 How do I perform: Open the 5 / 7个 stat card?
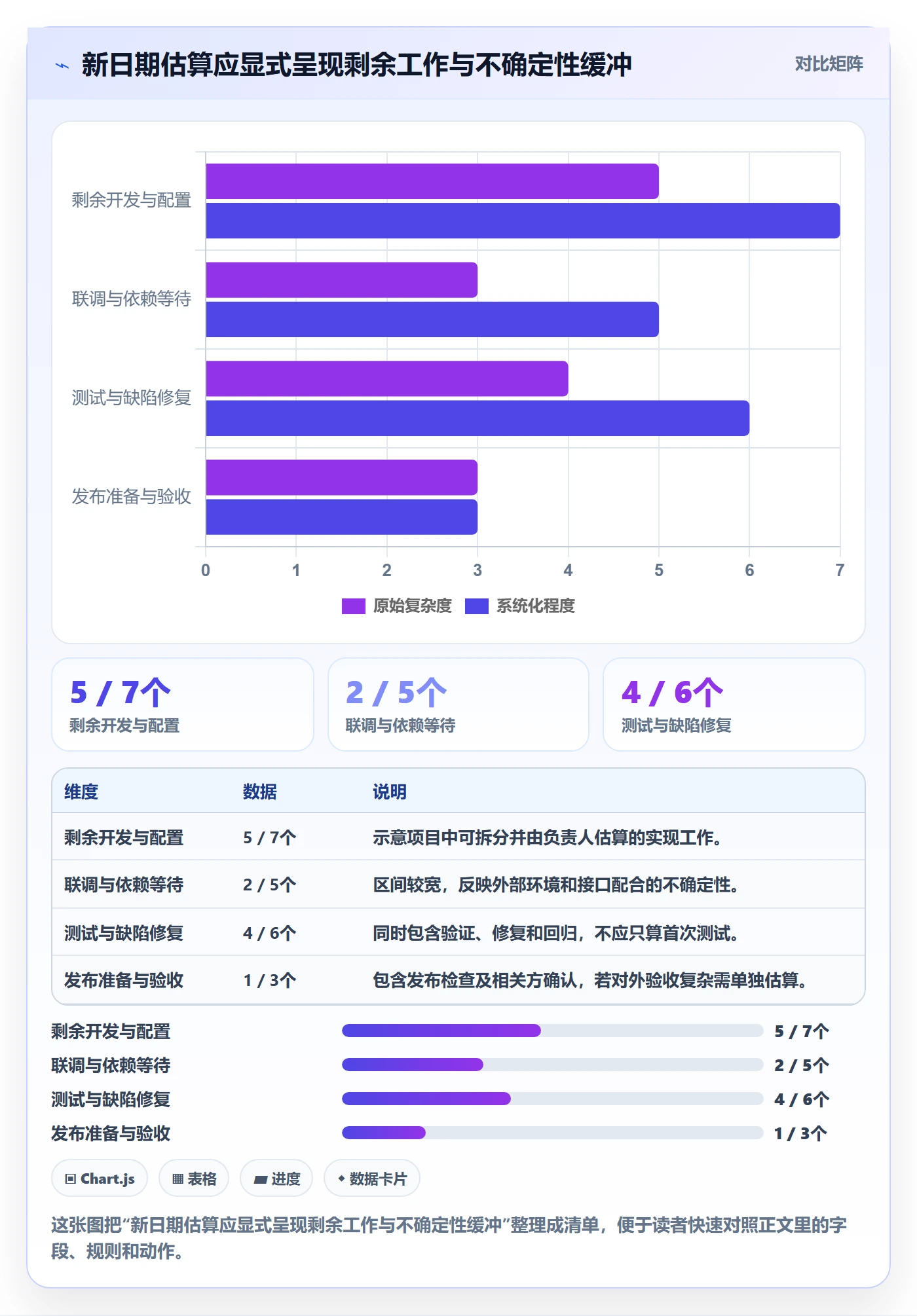[x=183, y=704]
